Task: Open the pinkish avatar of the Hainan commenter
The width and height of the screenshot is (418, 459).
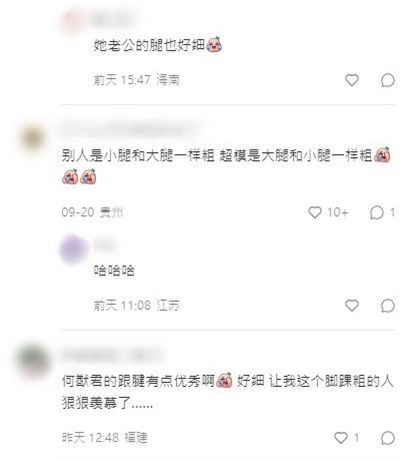Action: click(x=72, y=21)
